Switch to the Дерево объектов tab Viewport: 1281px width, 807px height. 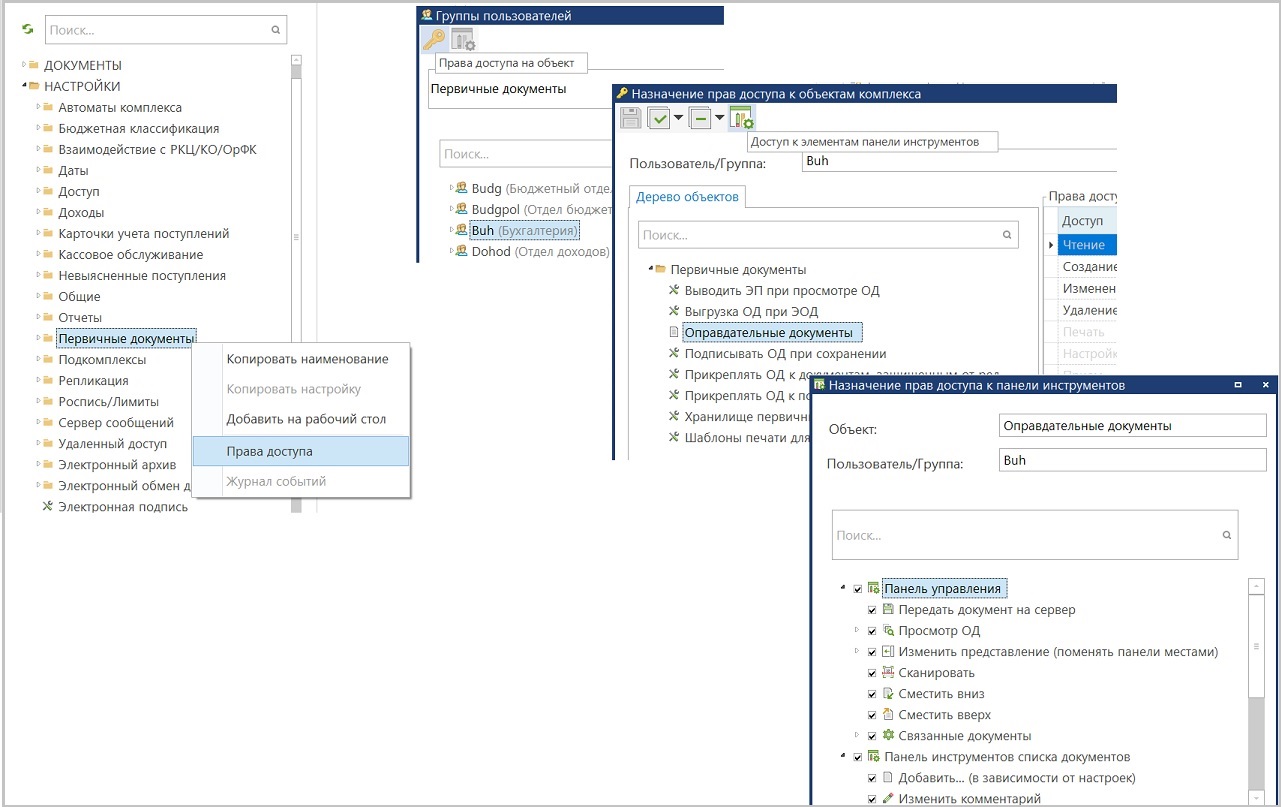pos(687,197)
